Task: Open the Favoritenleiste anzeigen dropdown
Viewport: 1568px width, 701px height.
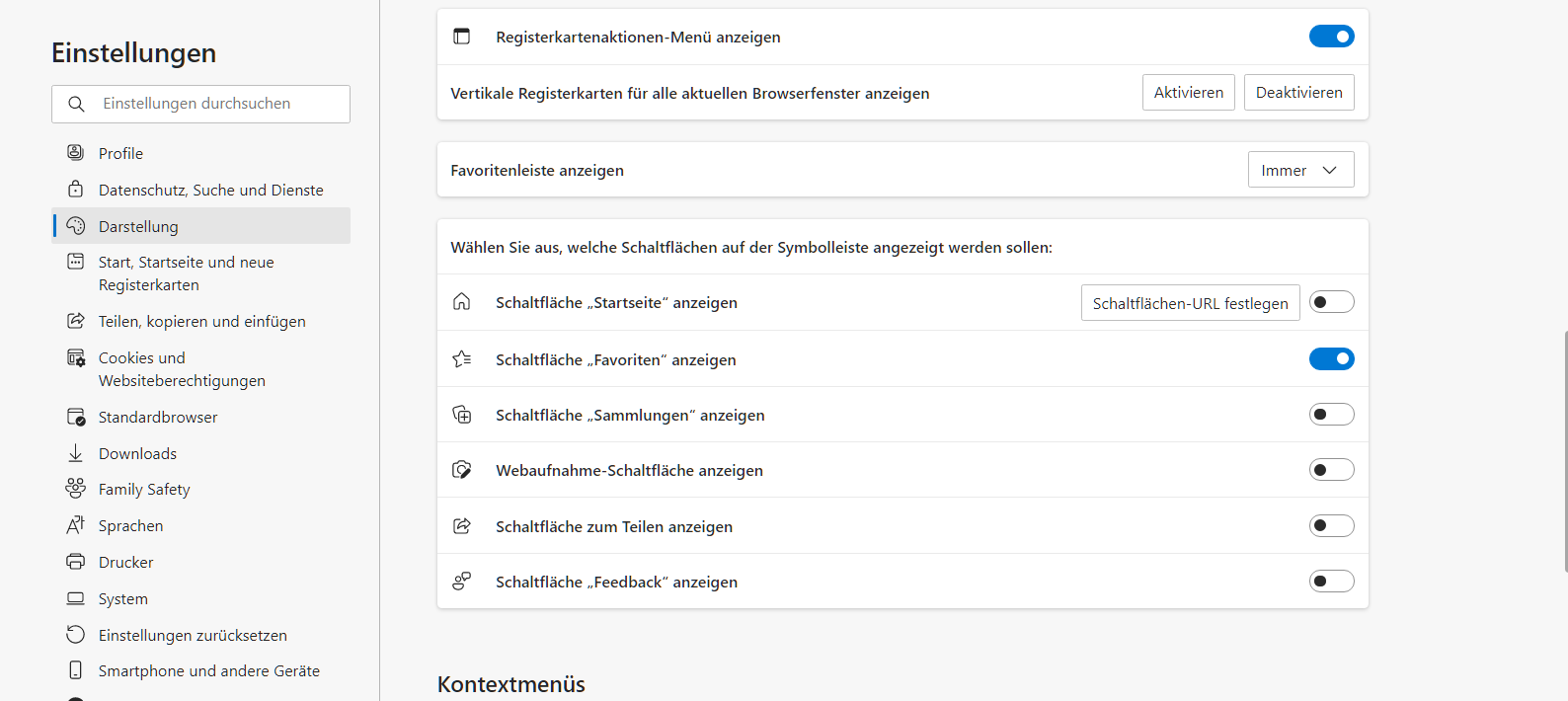Action: (x=1300, y=170)
